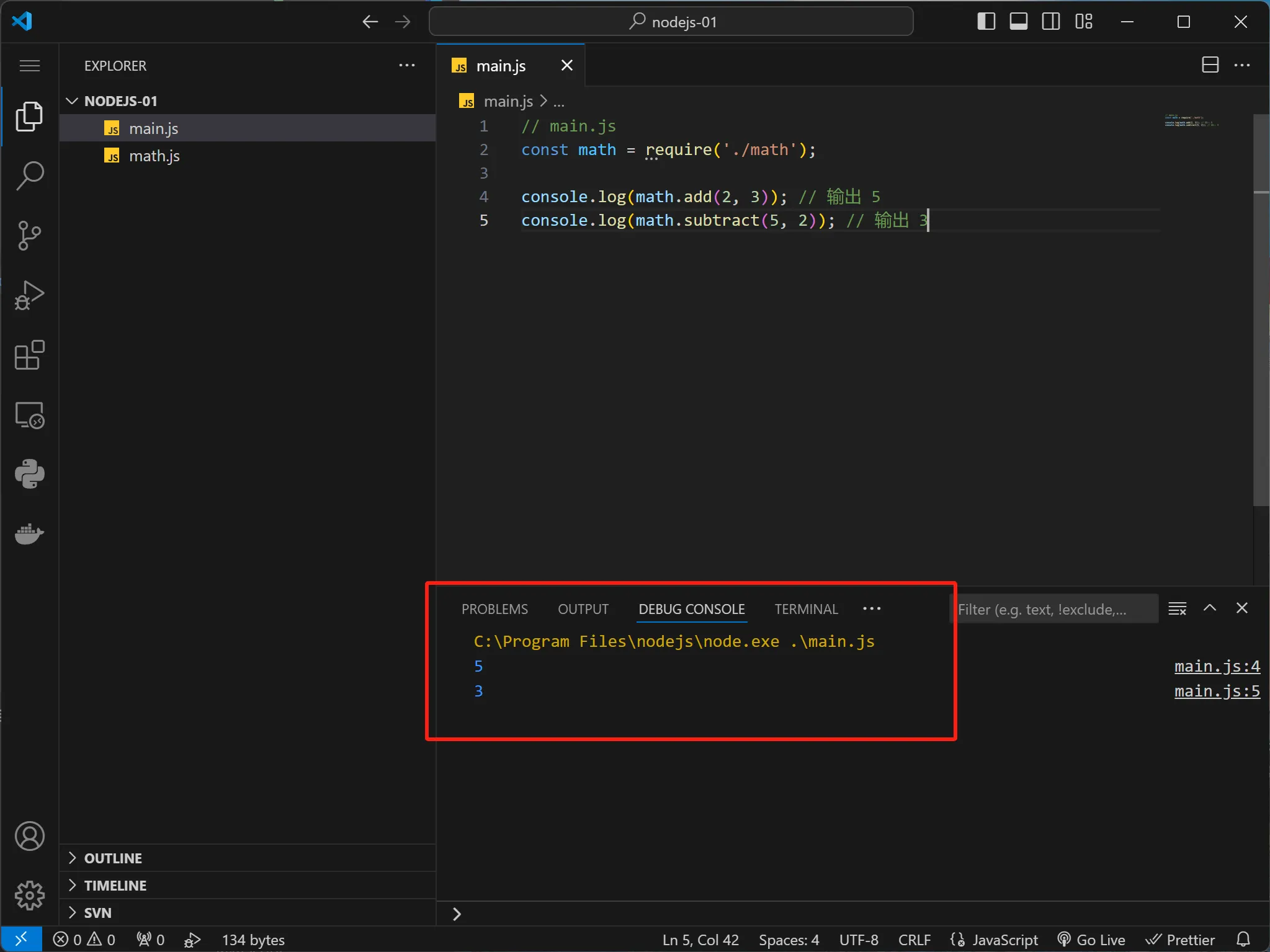Open the Manage gear menu

[x=29, y=896]
